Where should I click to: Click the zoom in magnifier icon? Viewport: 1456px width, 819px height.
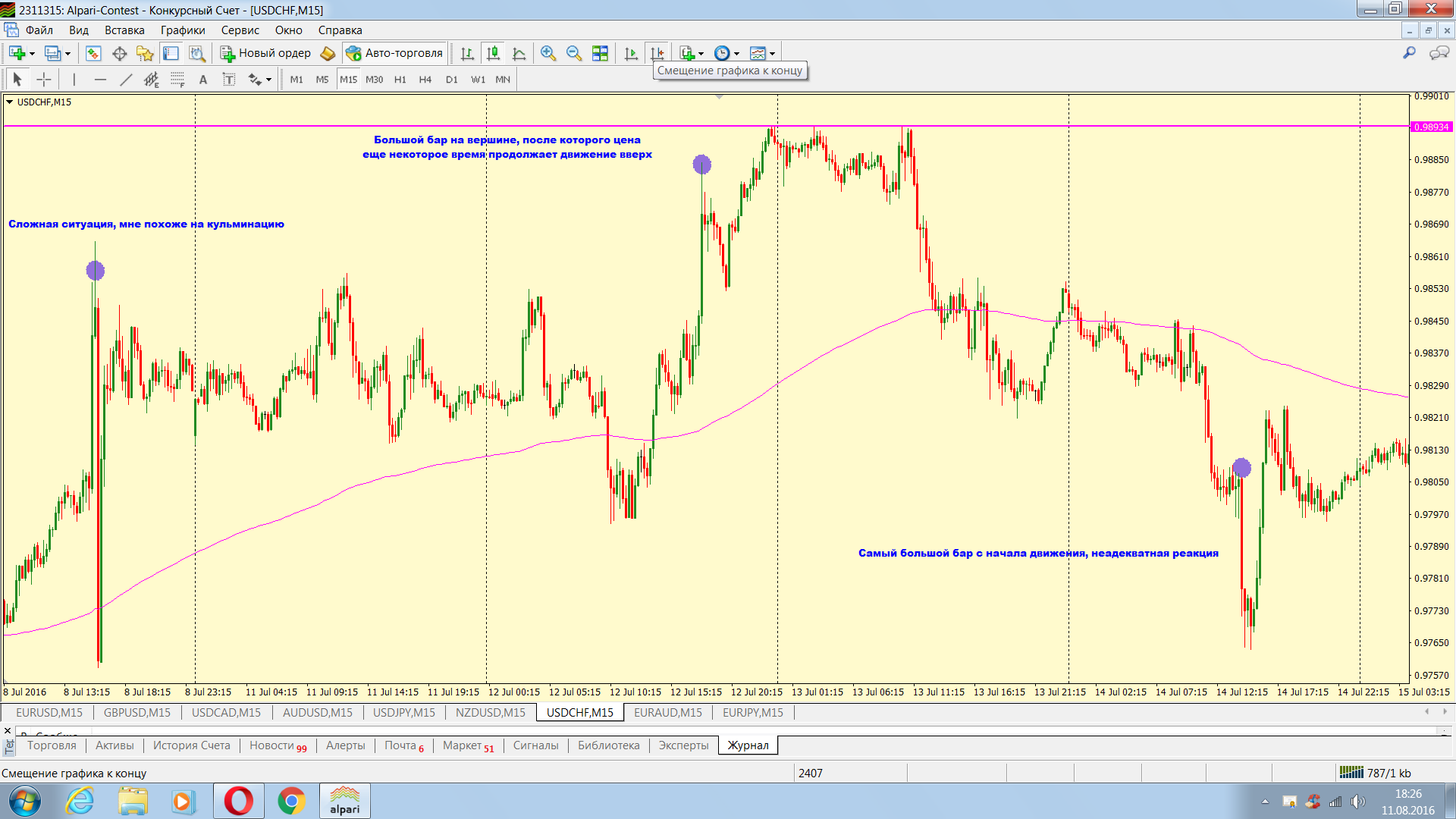point(548,53)
